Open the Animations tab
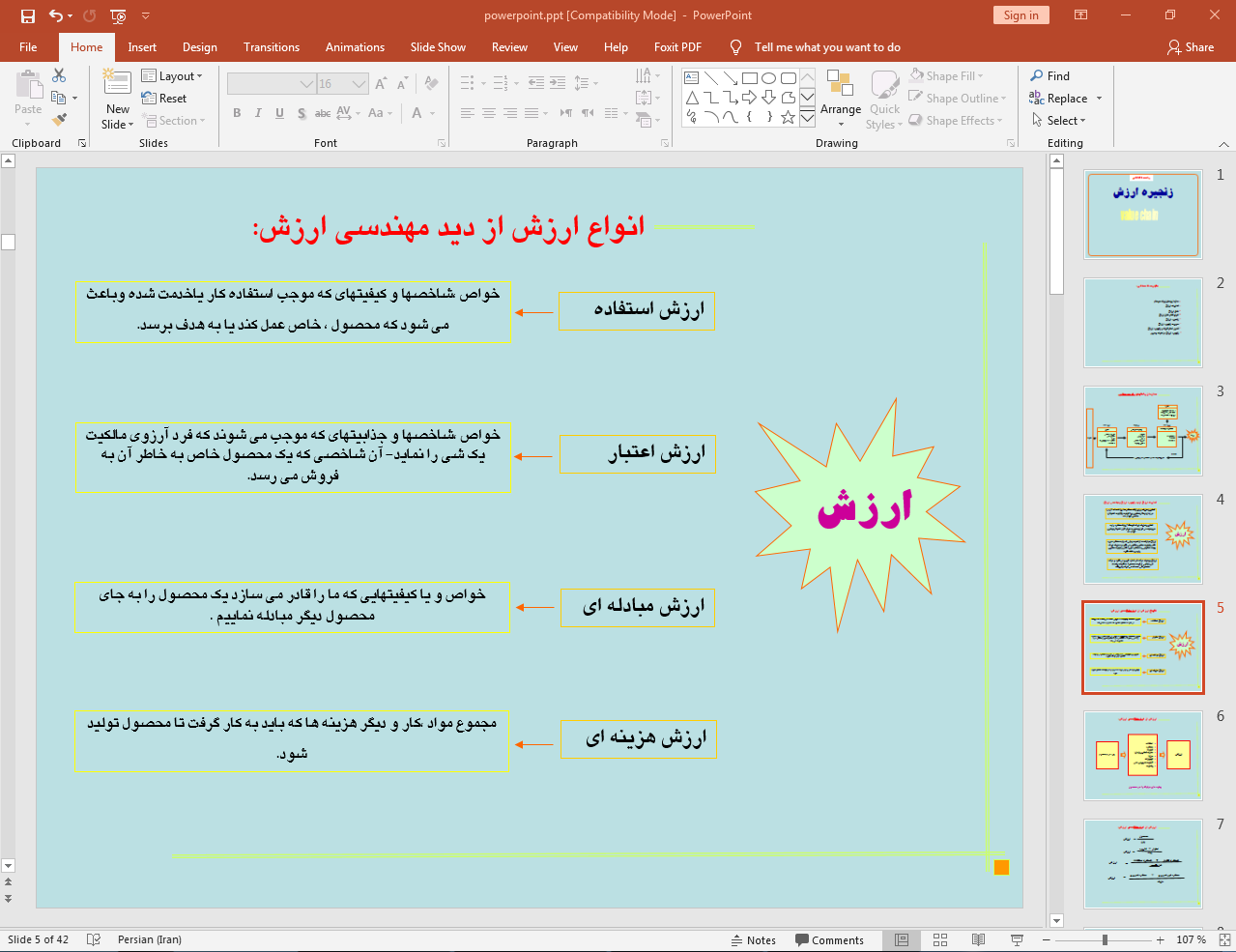The width and height of the screenshot is (1236, 952). pos(355,46)
